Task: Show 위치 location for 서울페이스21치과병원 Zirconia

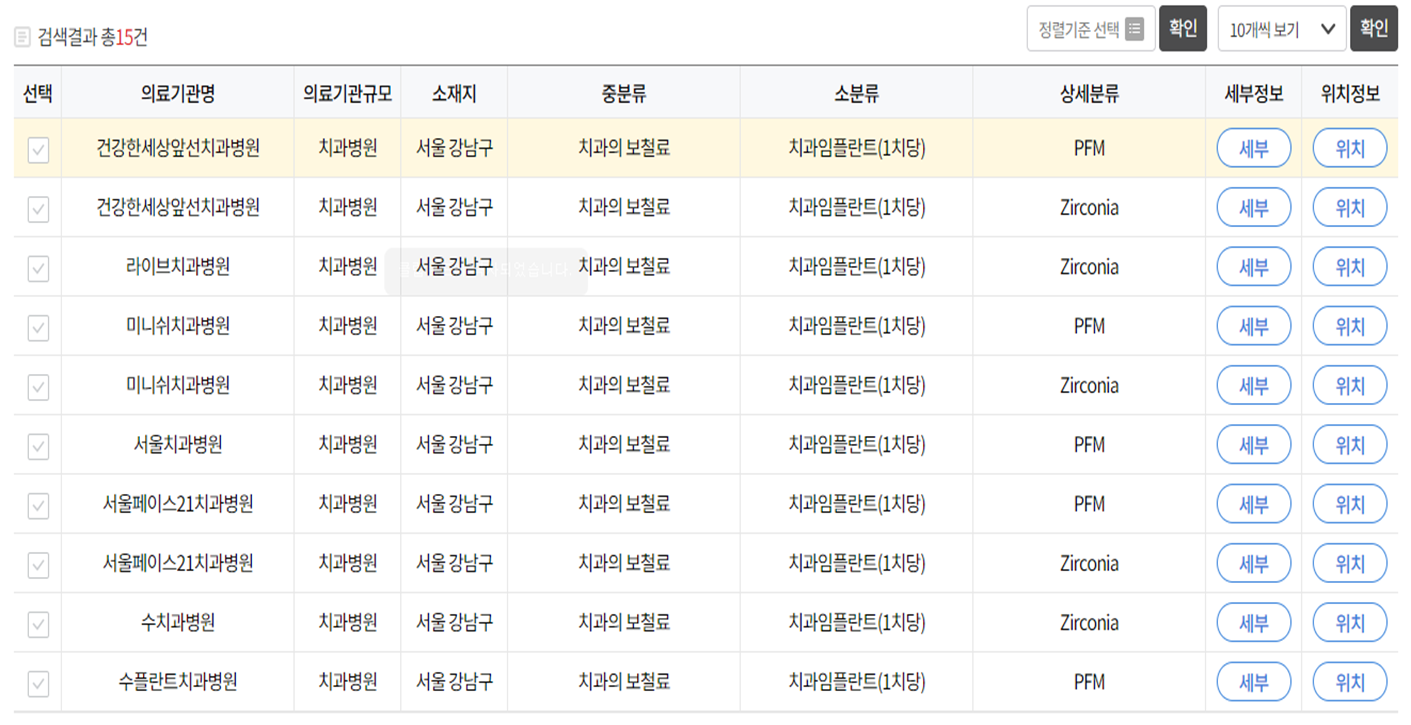Action: [x=1350, y=564]
